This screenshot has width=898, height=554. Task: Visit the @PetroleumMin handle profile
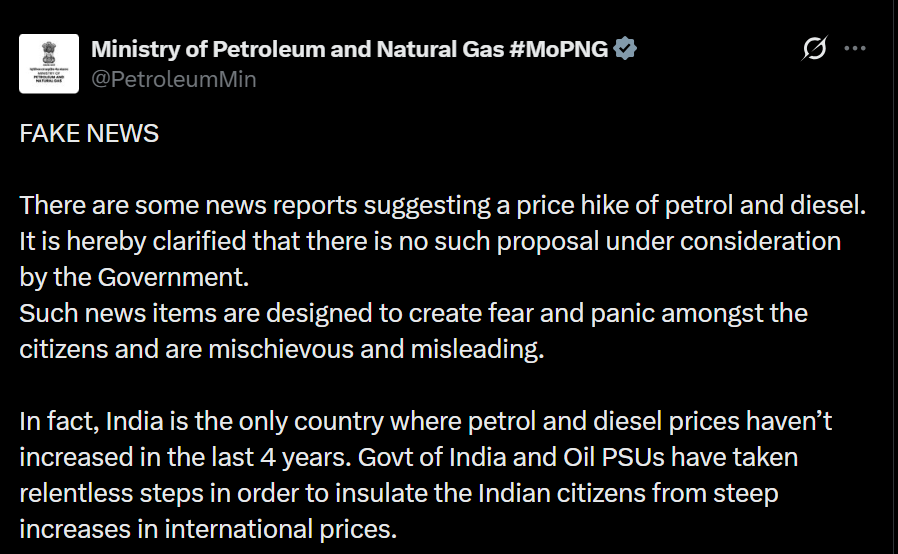173,79
